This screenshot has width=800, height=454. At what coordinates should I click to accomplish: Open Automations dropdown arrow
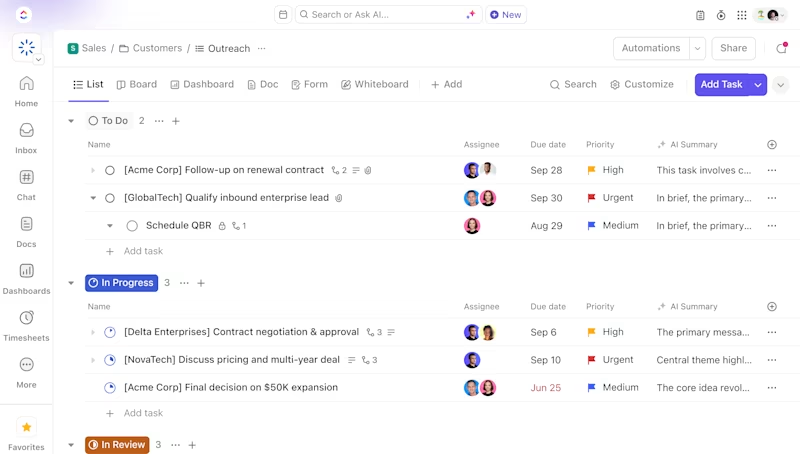coord(697,48)
